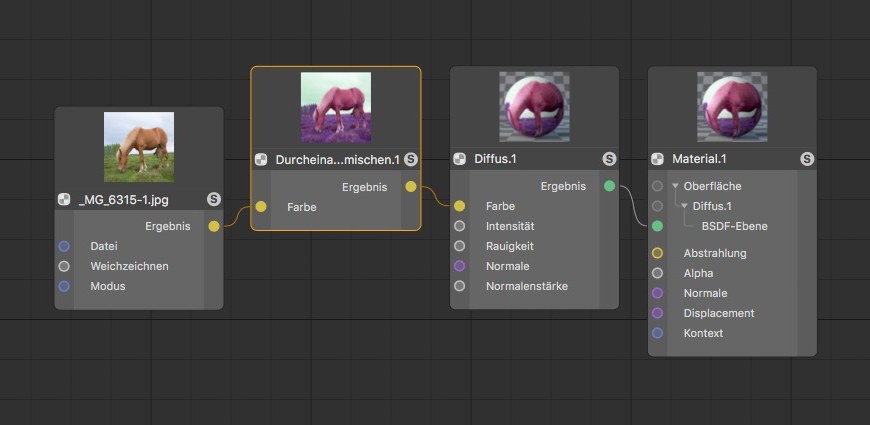Click the green Ergebnis output port of Diffus.1

pos(609,186)
